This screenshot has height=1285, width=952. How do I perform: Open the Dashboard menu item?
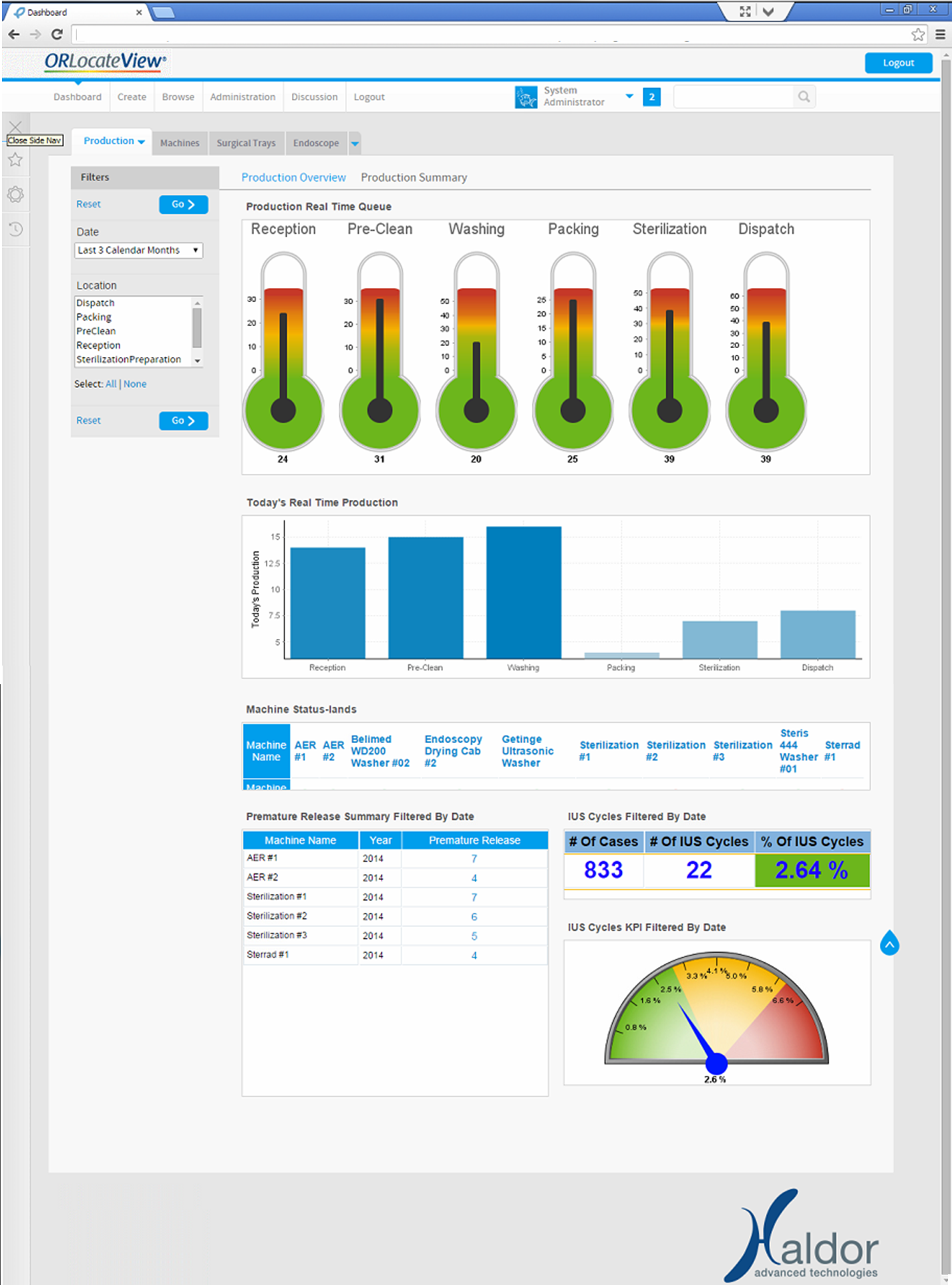pos(77,97)
